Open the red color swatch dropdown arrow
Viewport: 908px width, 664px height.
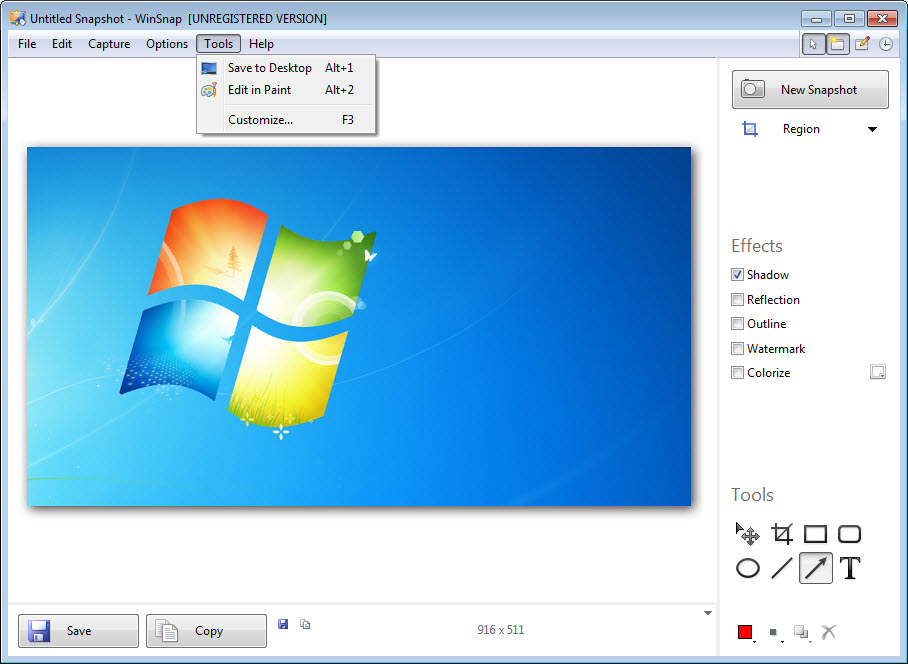pos(754,641)
